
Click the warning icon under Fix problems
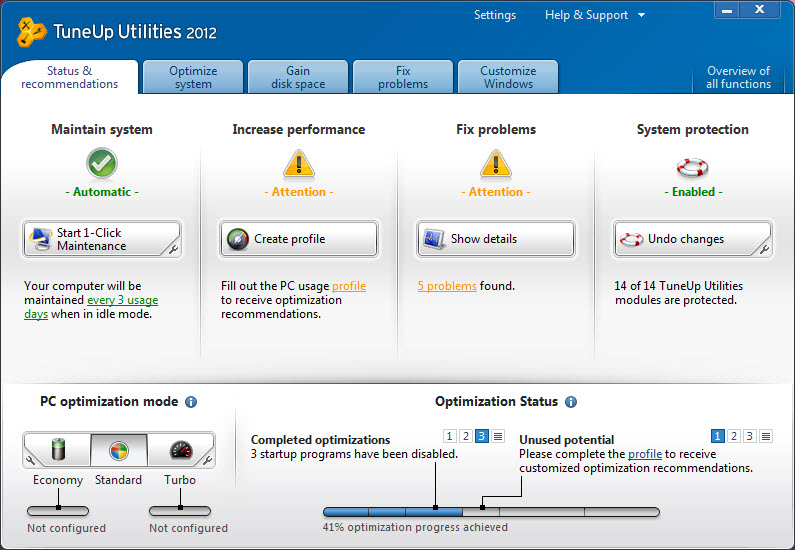[x=495, y=165]
